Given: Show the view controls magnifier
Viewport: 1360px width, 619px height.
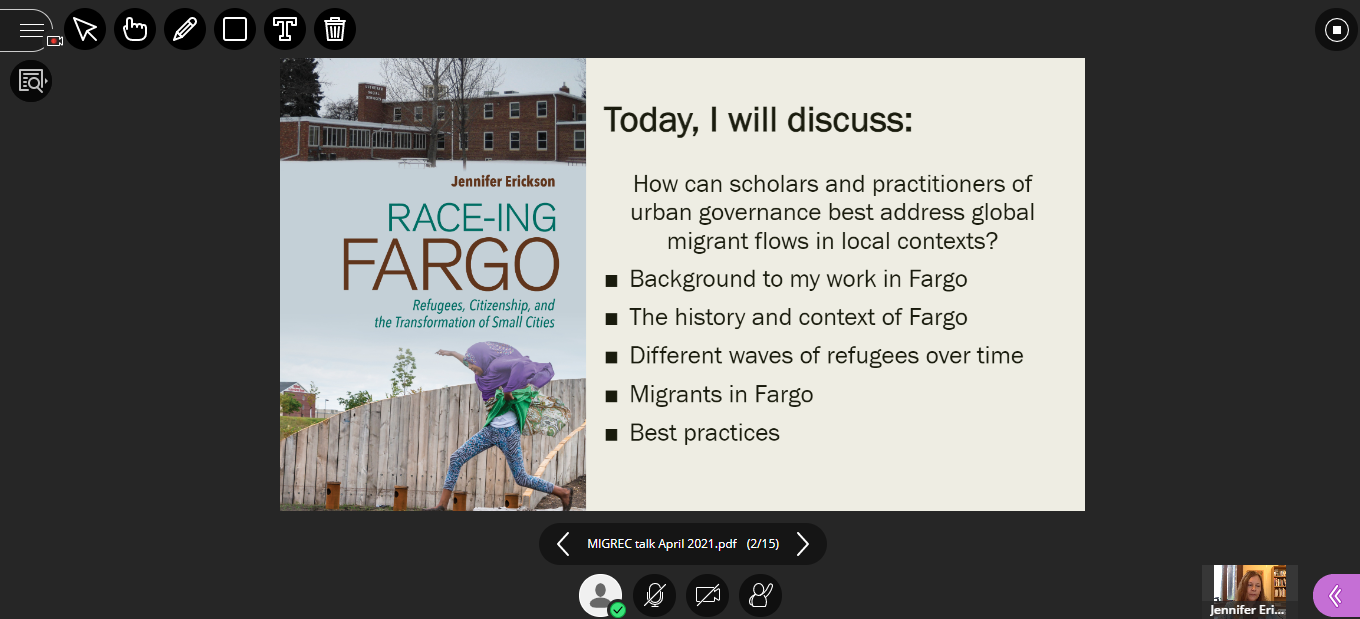Looking at the screenshot, I should [31, 81].
